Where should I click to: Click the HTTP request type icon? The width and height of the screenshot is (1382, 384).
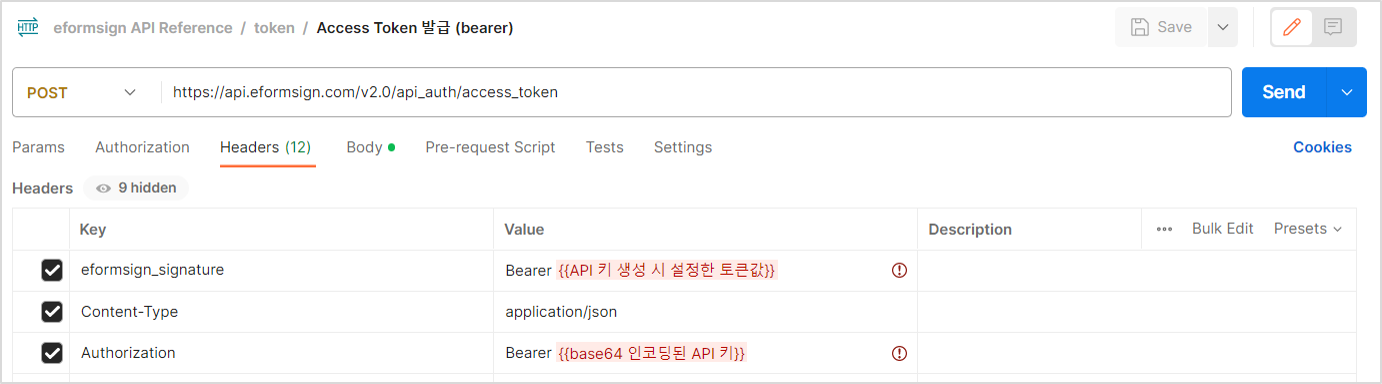28,27
